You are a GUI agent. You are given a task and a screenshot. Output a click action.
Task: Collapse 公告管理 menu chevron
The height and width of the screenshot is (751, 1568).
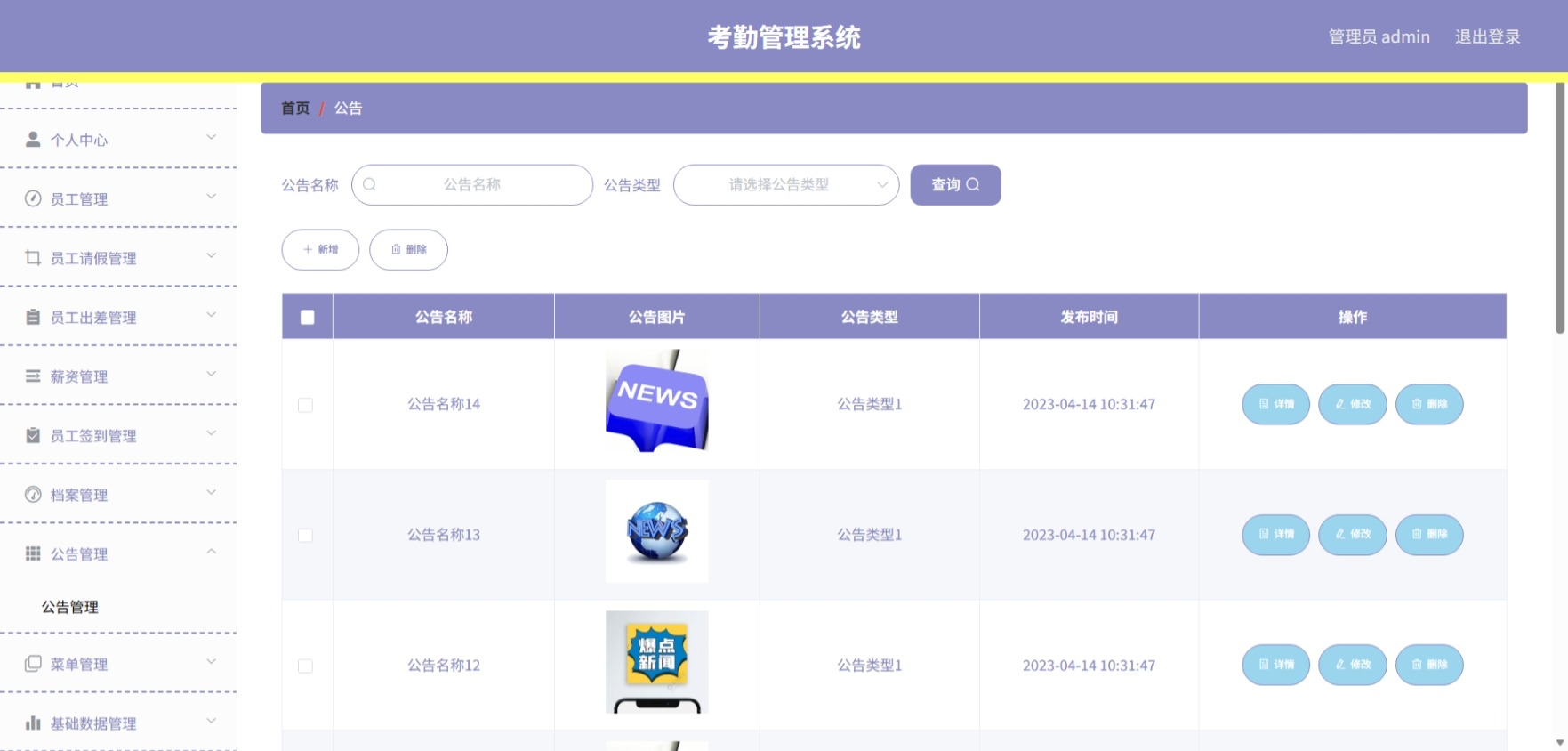click(x=212, y=552)
